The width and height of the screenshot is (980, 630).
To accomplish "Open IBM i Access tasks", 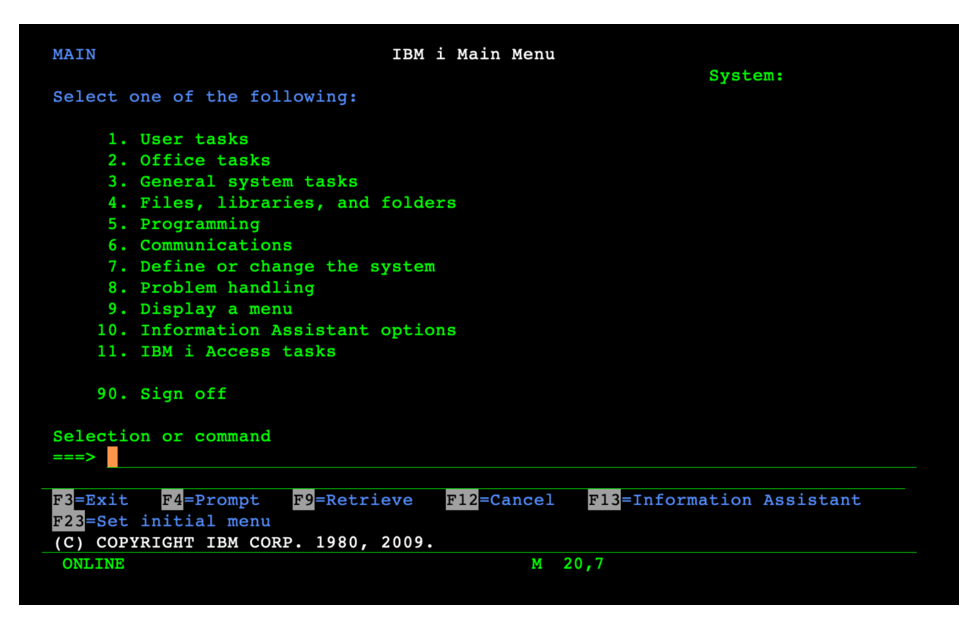I will [x=237, y=351].
